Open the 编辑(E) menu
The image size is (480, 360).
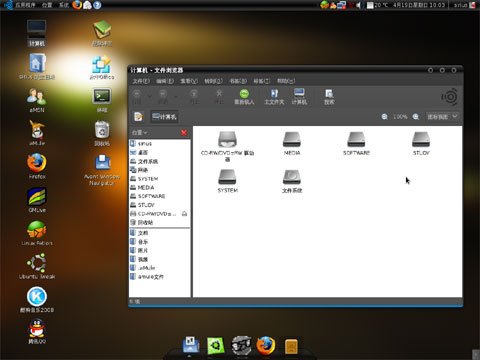tap(165, 81)
